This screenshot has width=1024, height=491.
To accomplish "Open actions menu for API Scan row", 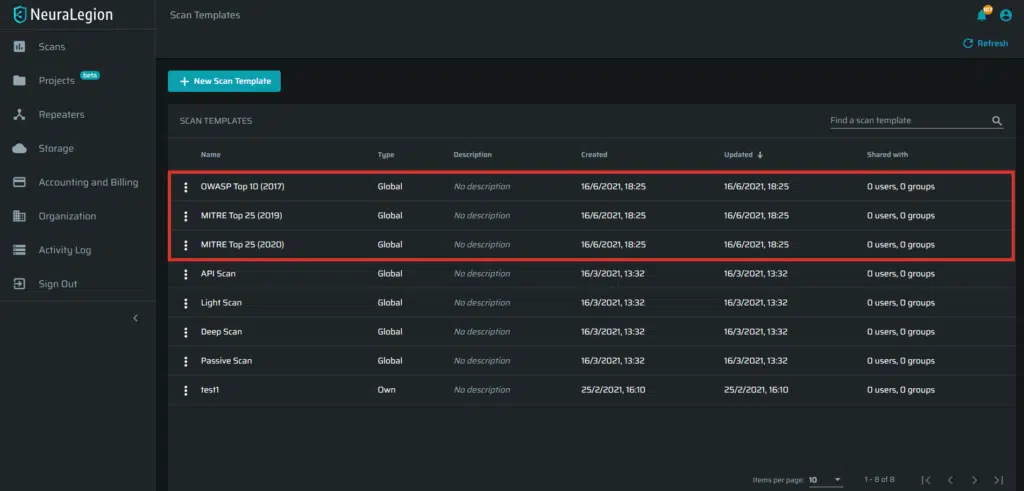I will click(x=185, y=274).
